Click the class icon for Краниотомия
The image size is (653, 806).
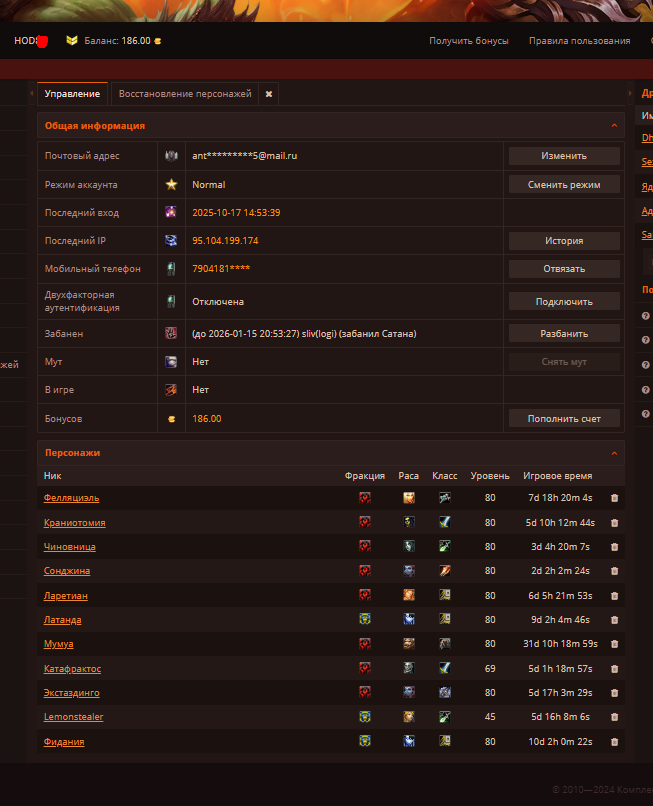coord(444,522)
